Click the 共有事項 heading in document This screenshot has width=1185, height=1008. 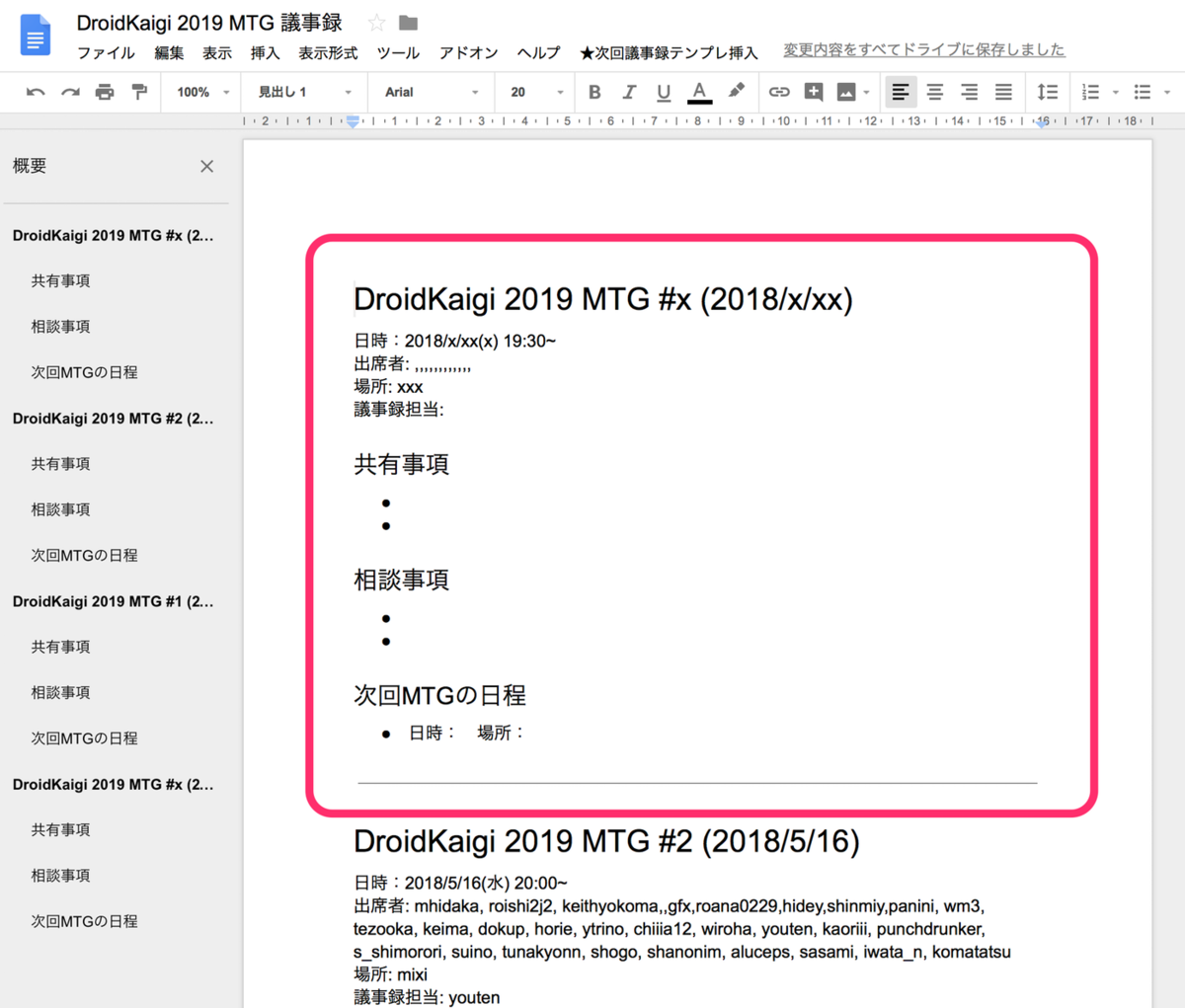402,464
